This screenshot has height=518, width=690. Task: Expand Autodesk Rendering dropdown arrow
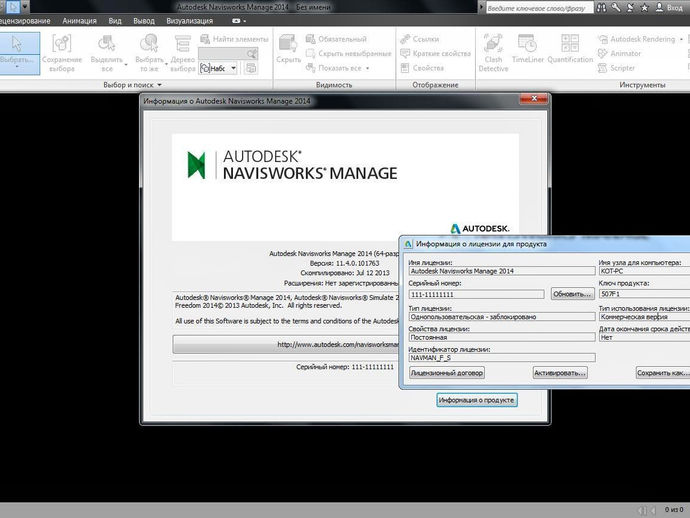coord(681,39)
